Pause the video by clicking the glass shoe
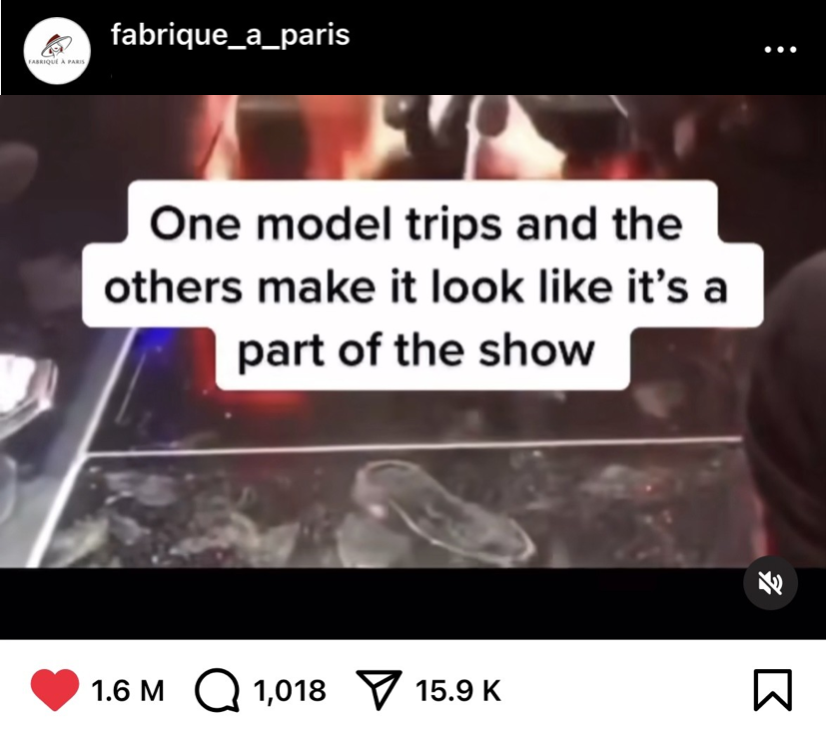Screen dimensions: 826x730 click(x=442, y=508)
